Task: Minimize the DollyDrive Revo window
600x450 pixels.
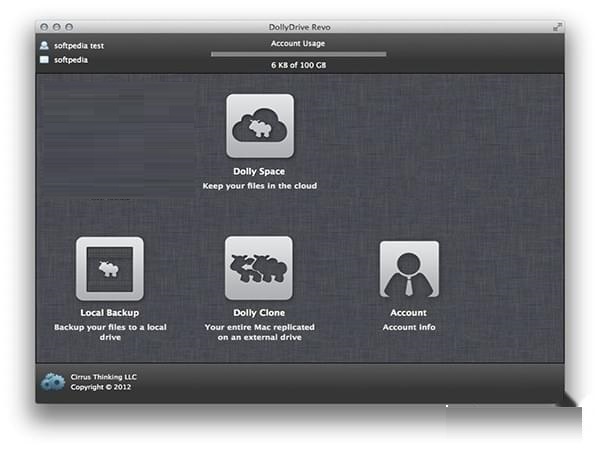Action: 57,26
